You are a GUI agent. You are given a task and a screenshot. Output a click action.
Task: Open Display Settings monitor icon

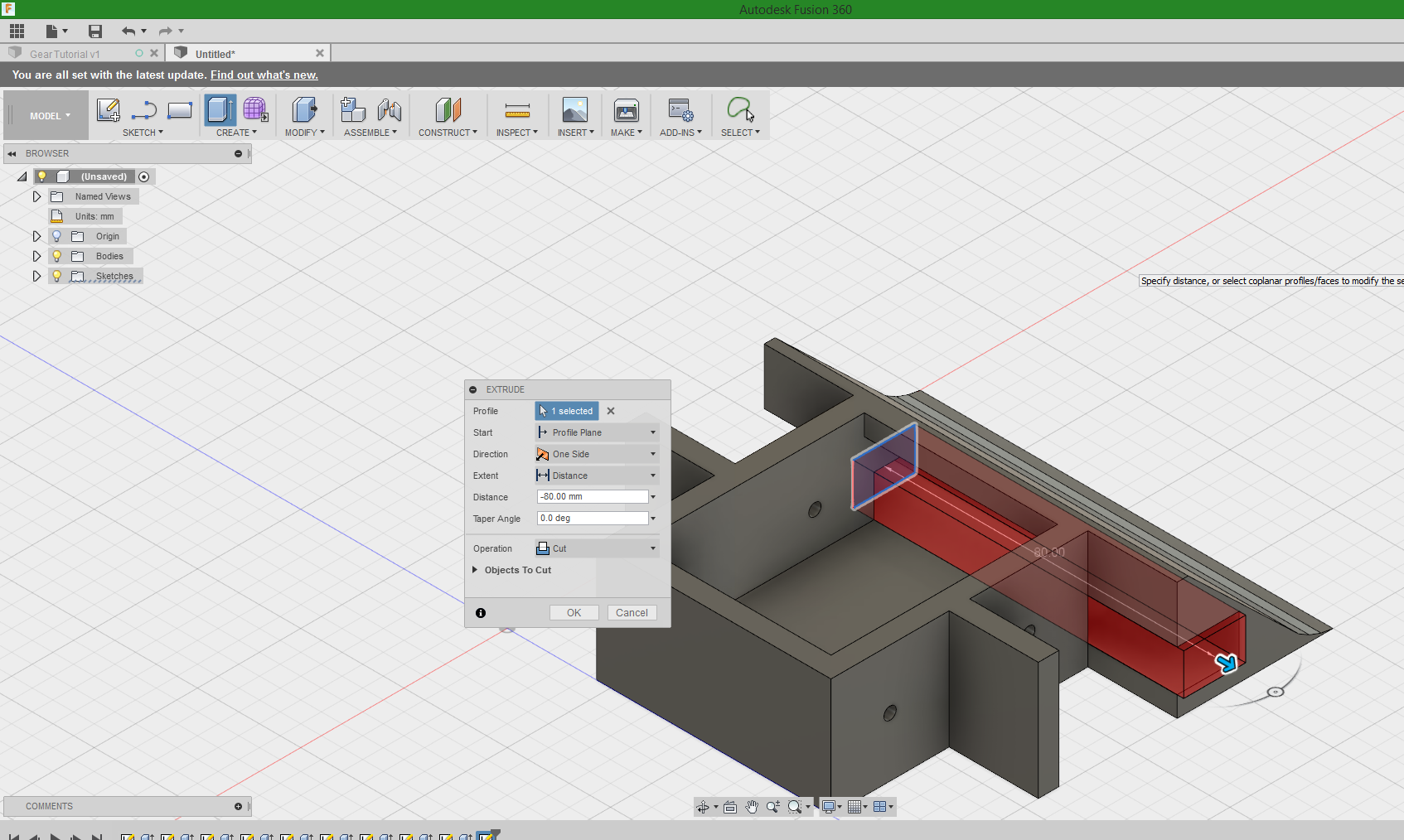[x=828, y=807]
